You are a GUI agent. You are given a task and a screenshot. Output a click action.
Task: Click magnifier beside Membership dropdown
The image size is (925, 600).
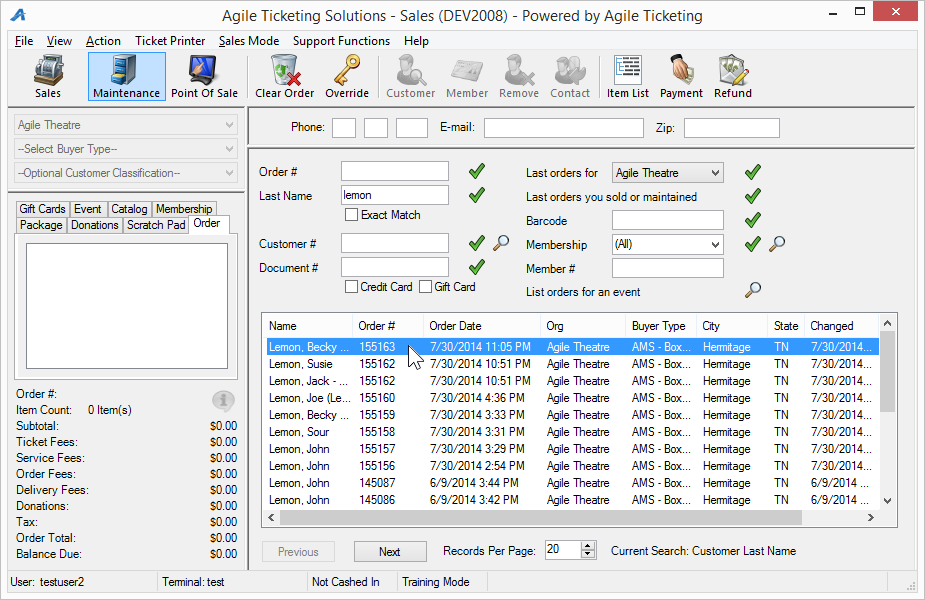(x=777, y=244)
